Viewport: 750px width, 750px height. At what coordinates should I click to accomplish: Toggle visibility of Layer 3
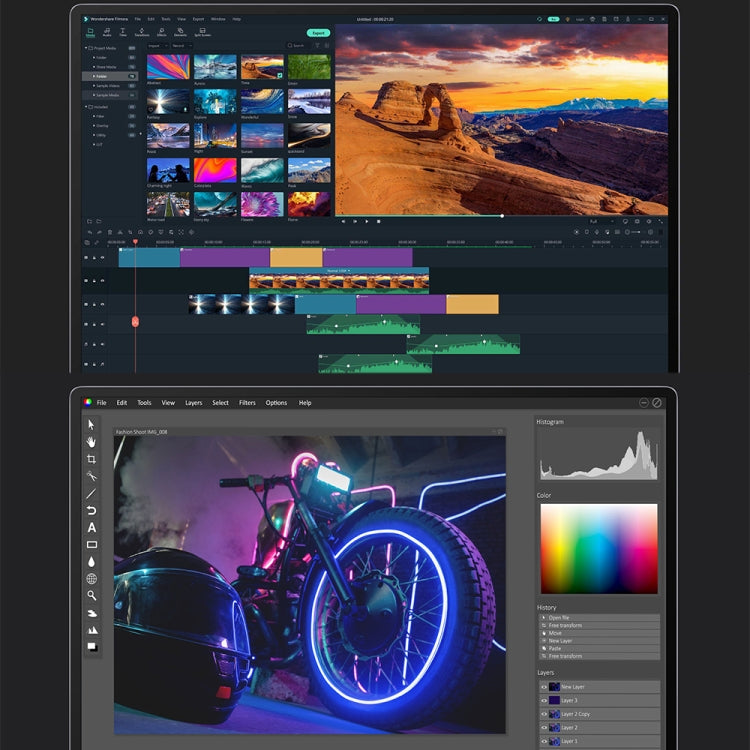[x=544, y=700]
